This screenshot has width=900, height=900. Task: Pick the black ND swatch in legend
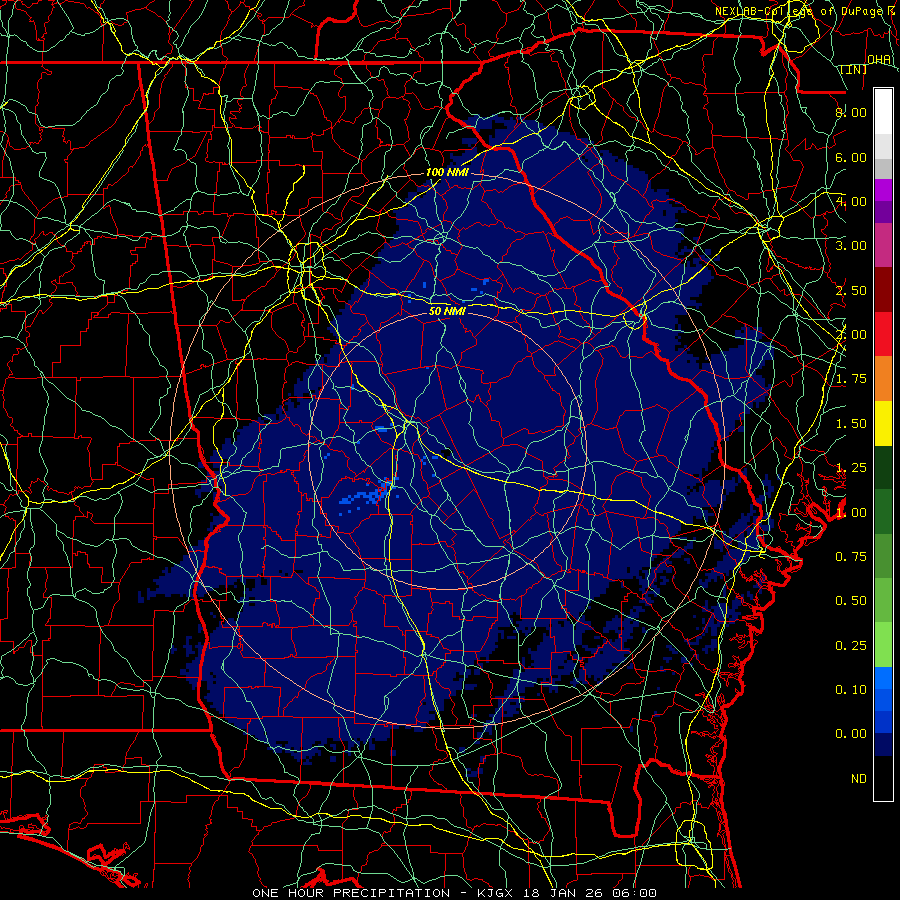pos(883,778)
